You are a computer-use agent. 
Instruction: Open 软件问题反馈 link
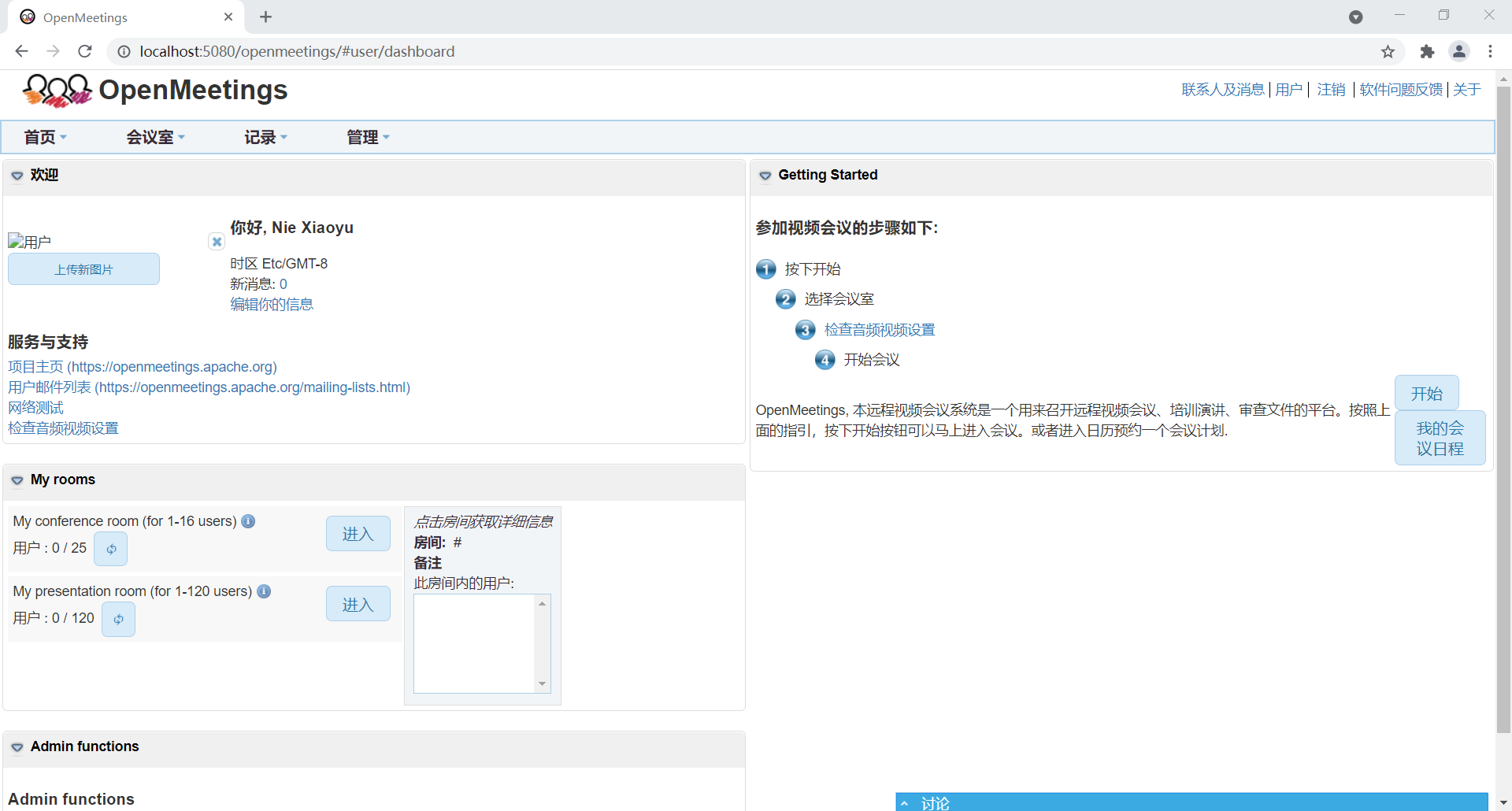tap(1401, 90)
